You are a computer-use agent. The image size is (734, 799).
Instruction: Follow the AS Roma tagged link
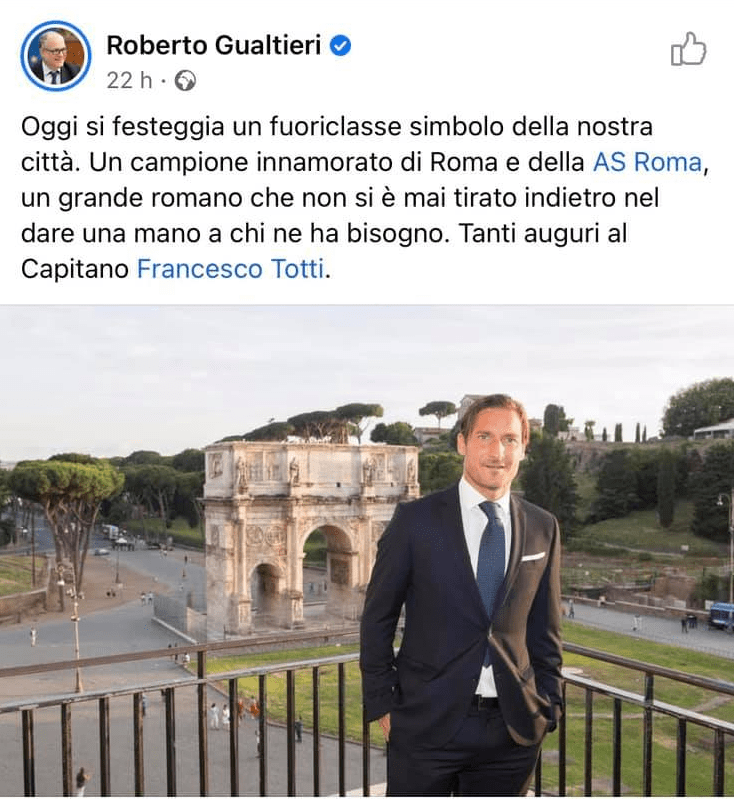[647, 163]
